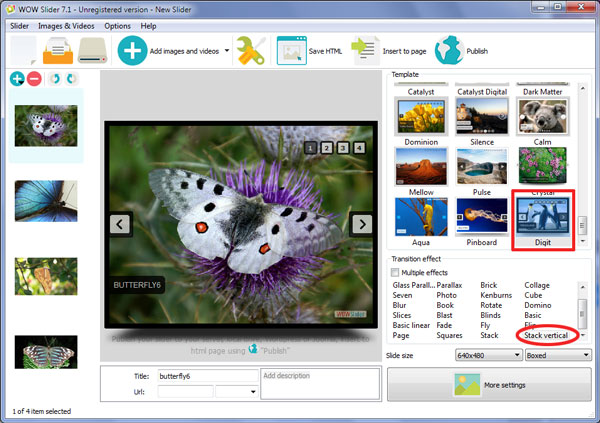The height and width of the screenshot is (423, 600).
Task: Open the Boxed layout dropdown
Action: (558, 355)
